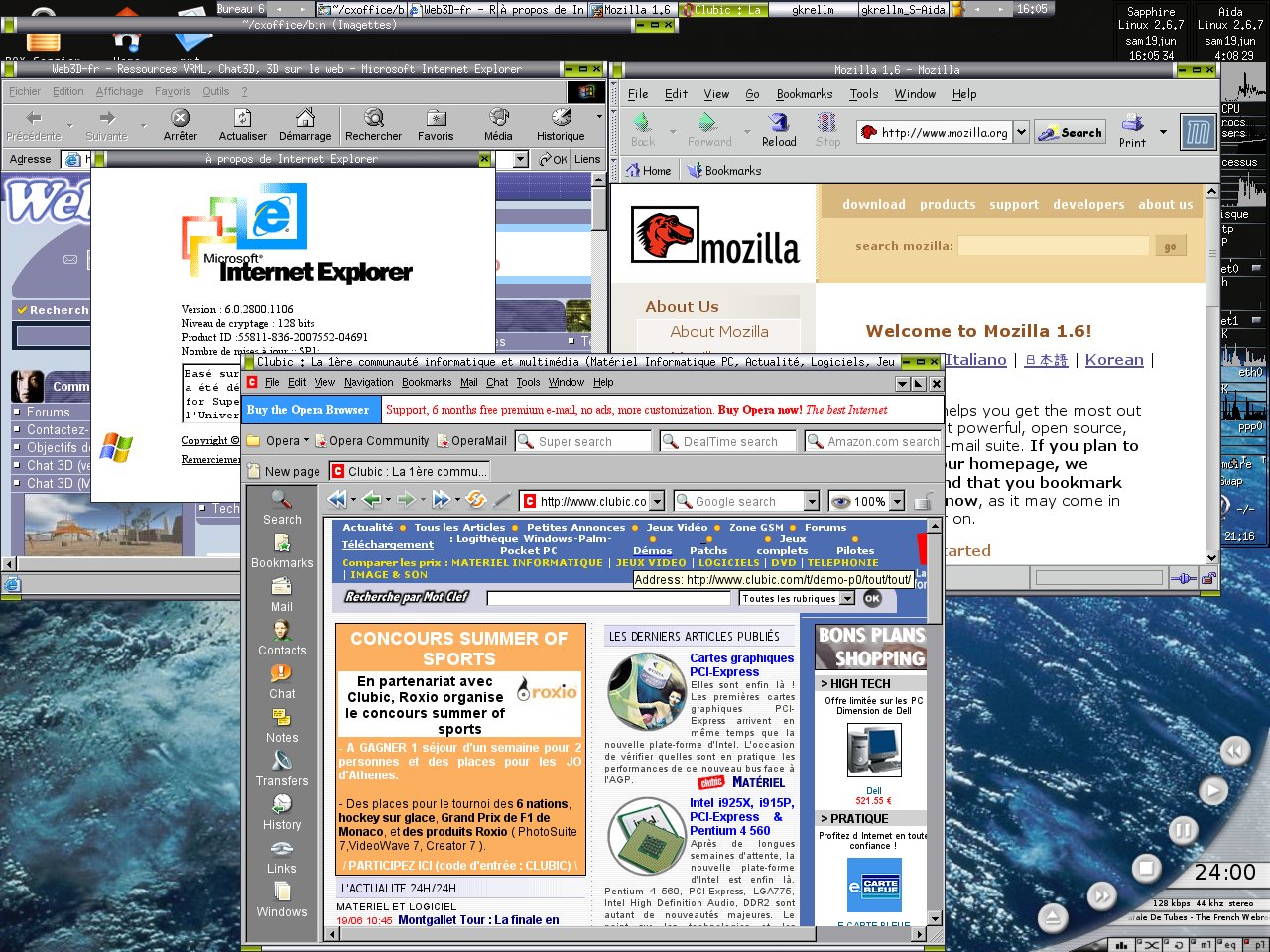Open the Opera Search panel

(x=282, y=508)
